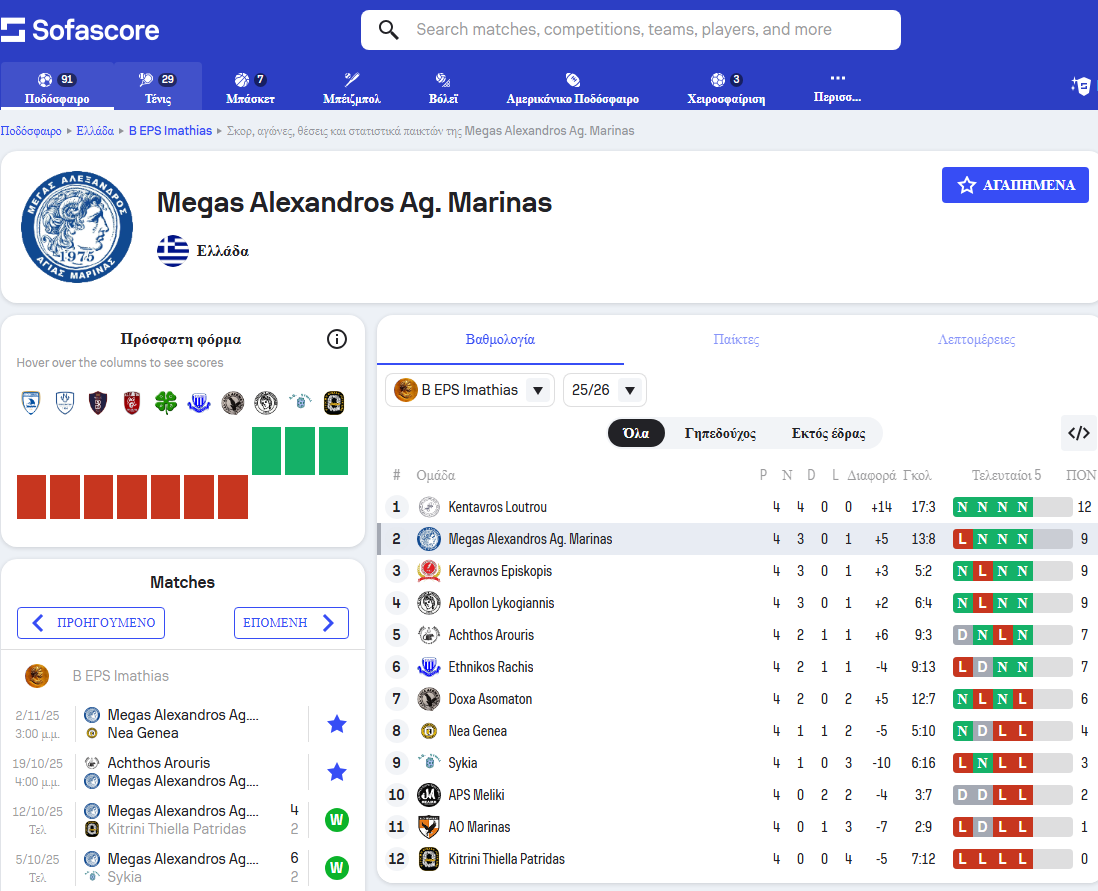Switch to the Λεπτομέρειες tab
Screen dimensions: 1098x891
976,340
